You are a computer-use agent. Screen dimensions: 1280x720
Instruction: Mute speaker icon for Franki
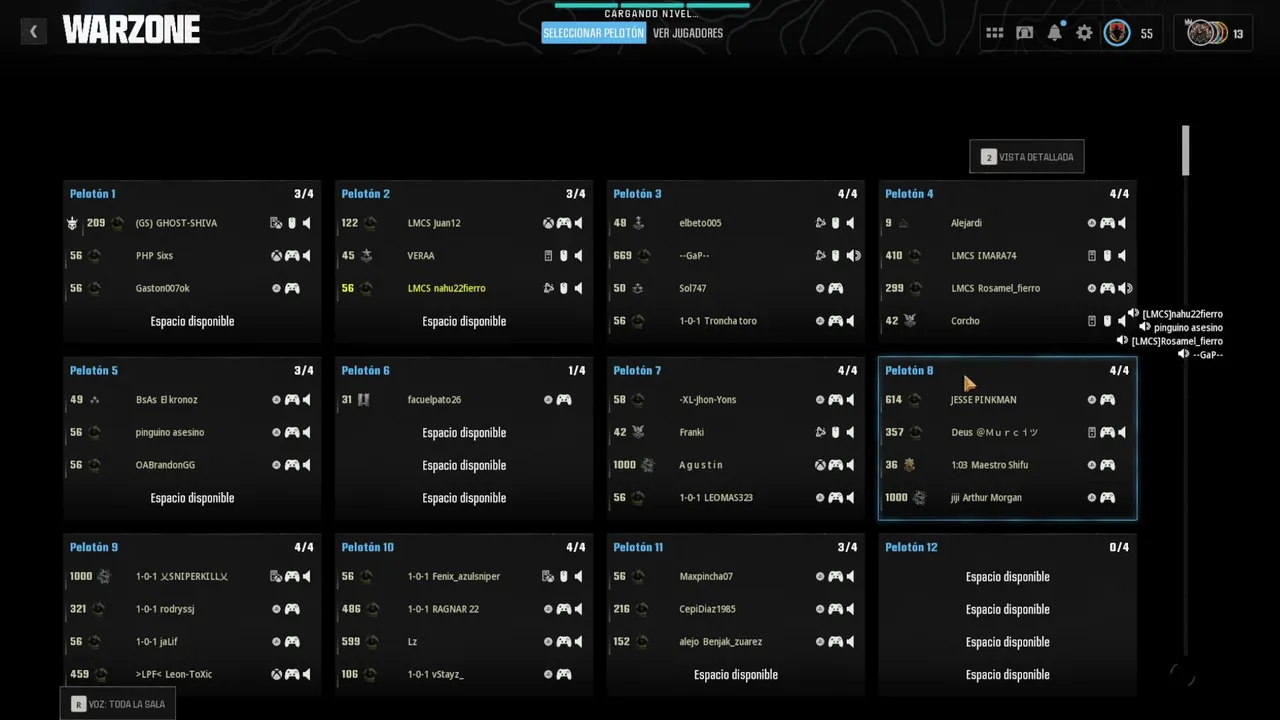(850, 433)
